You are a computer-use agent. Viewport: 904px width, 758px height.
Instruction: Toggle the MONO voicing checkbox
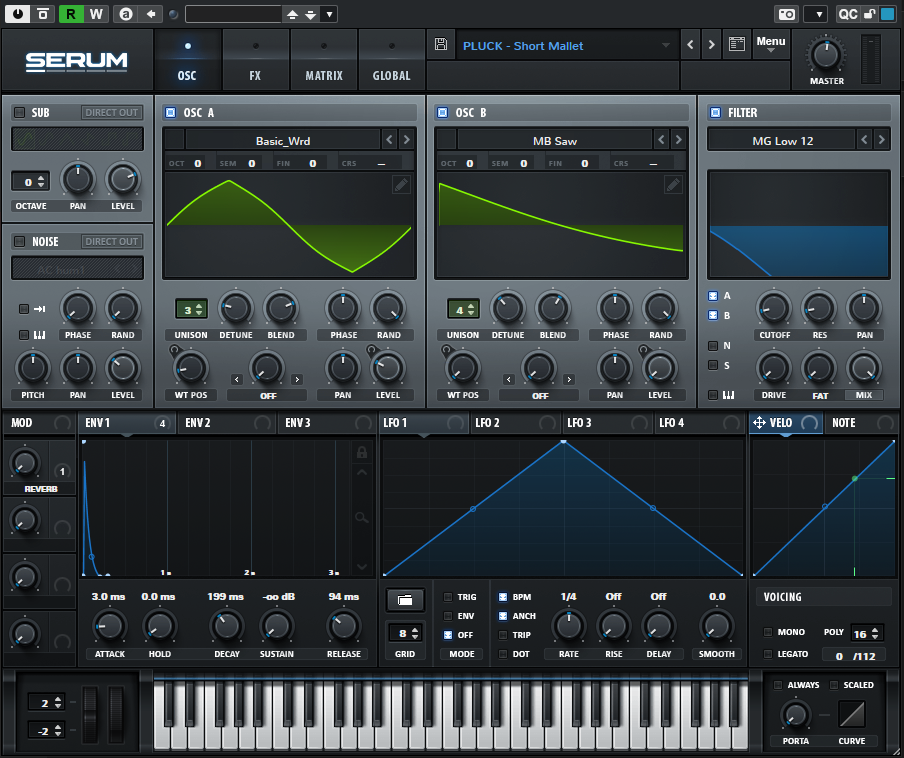768,632
